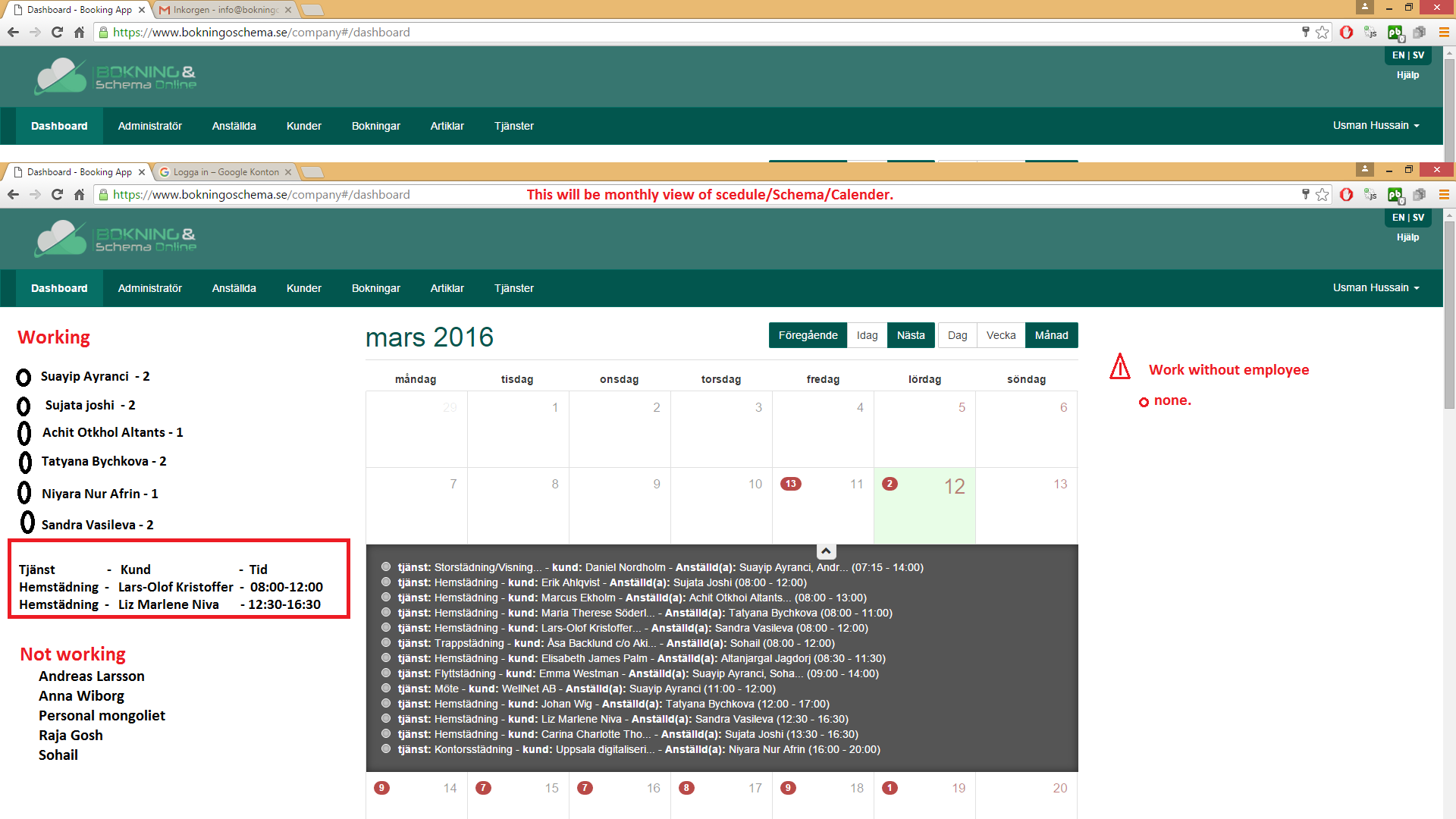Go to next month with Nästa
Screen dimensions: 1456x819
910,335
